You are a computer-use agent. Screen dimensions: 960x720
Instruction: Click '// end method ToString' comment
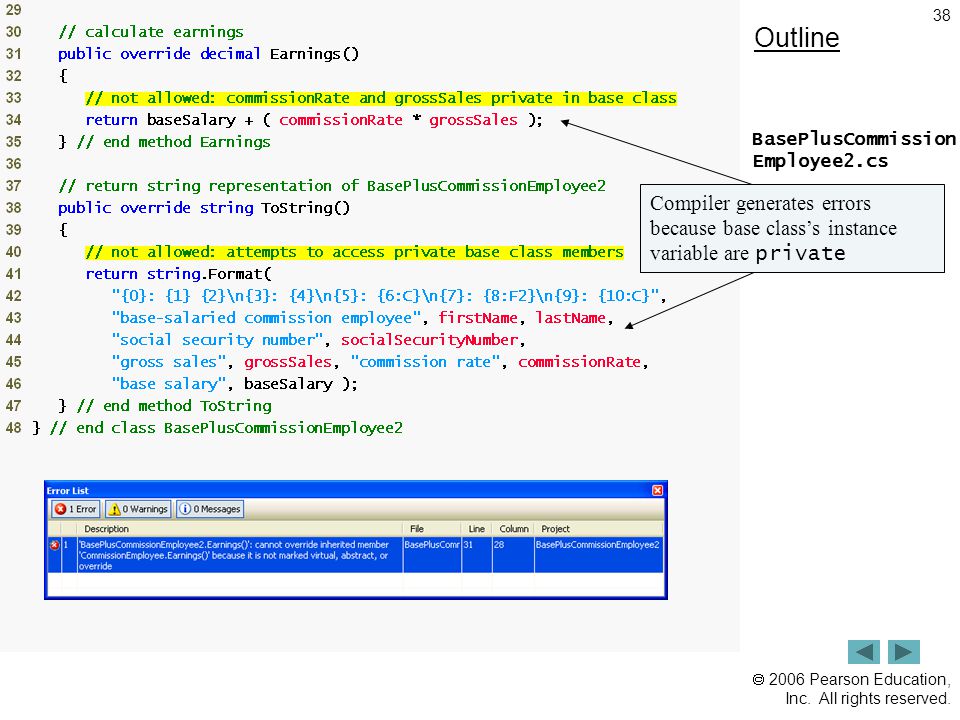coord(174,407)
